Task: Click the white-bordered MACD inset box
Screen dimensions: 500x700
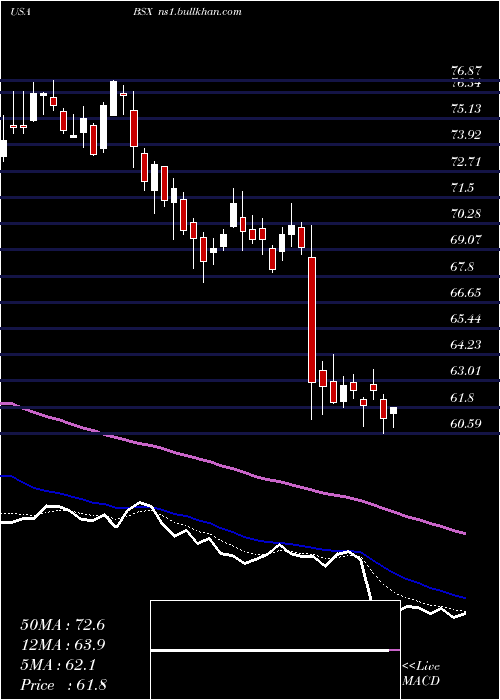Action: (x=275, y=650)
